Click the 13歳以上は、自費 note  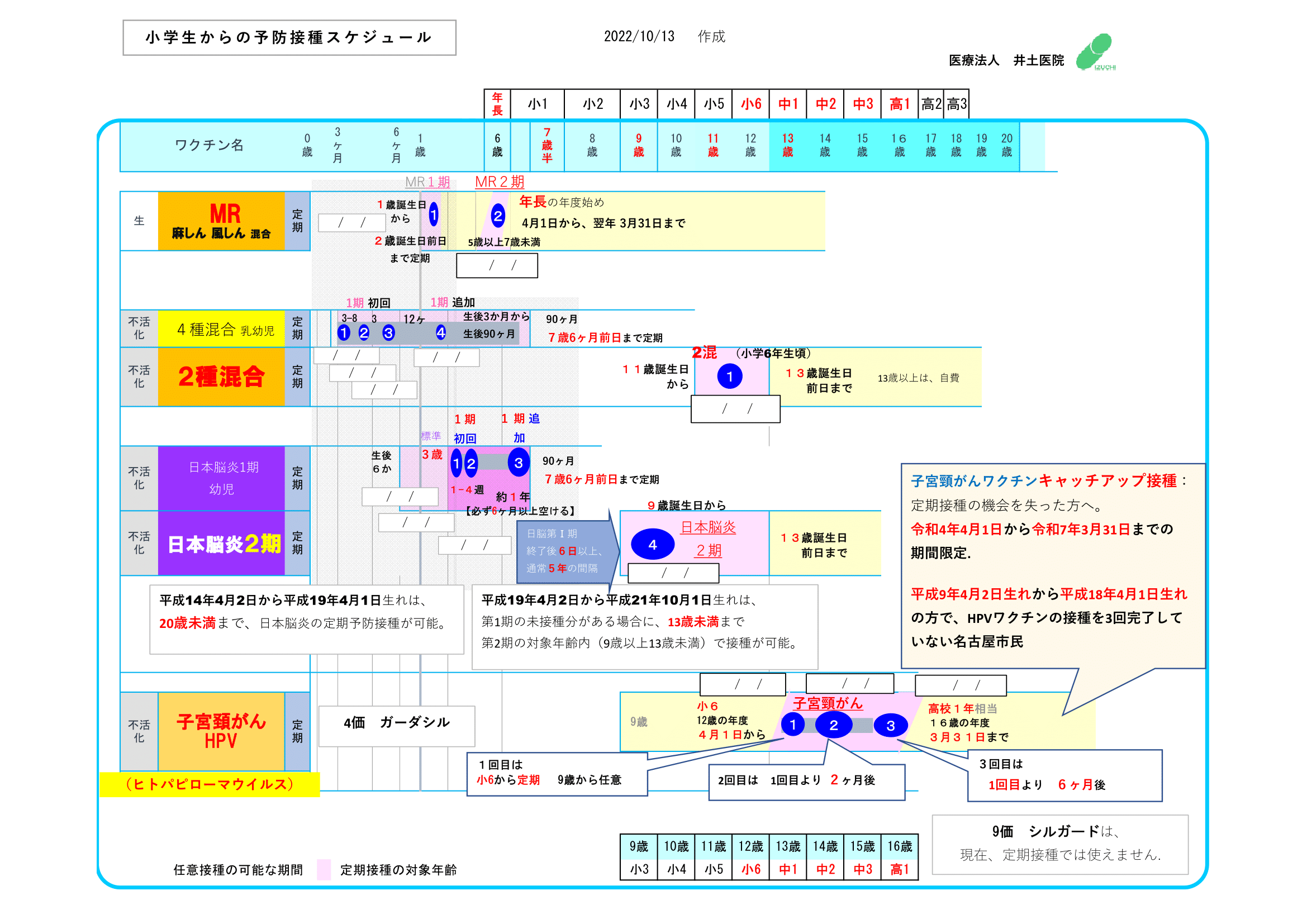(x=918, y=378)
